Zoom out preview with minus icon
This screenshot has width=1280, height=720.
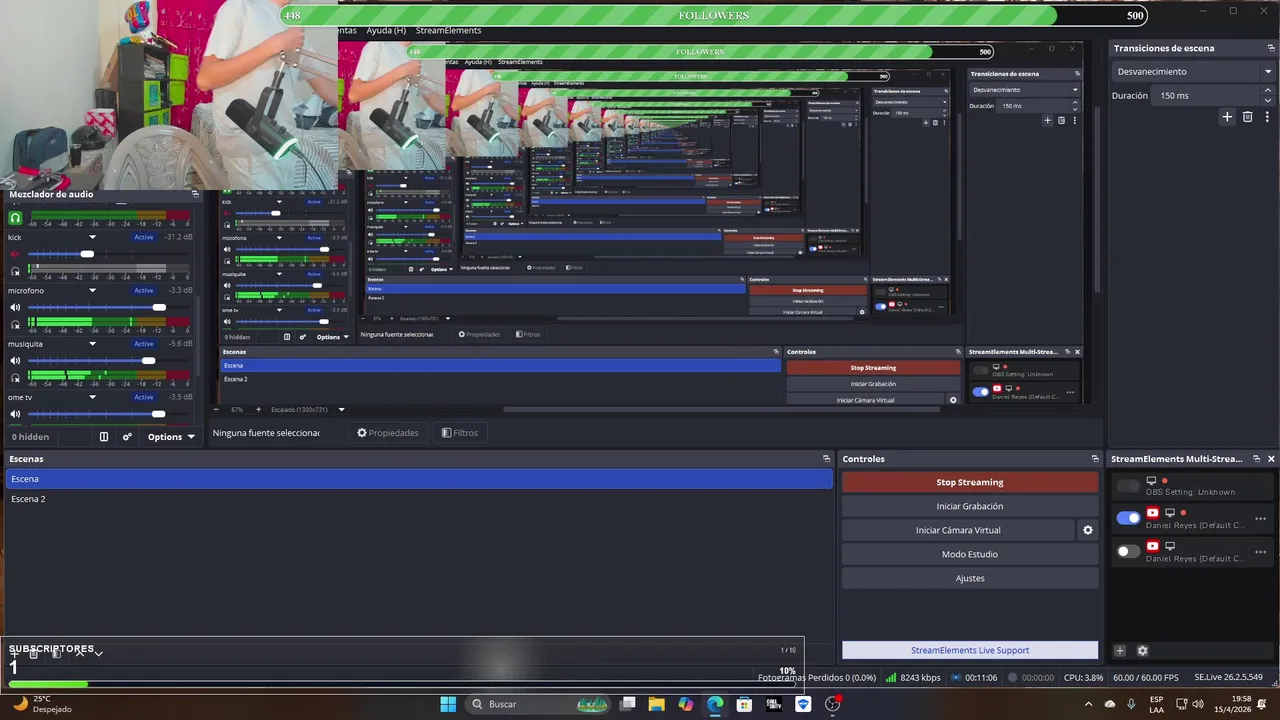click(217, 409)
